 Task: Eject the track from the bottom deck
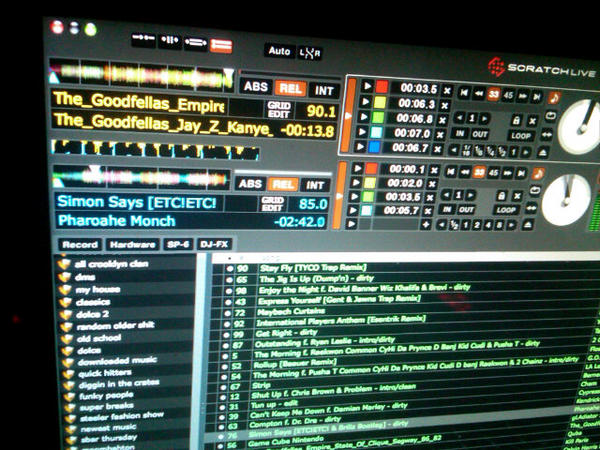(528, 225)
